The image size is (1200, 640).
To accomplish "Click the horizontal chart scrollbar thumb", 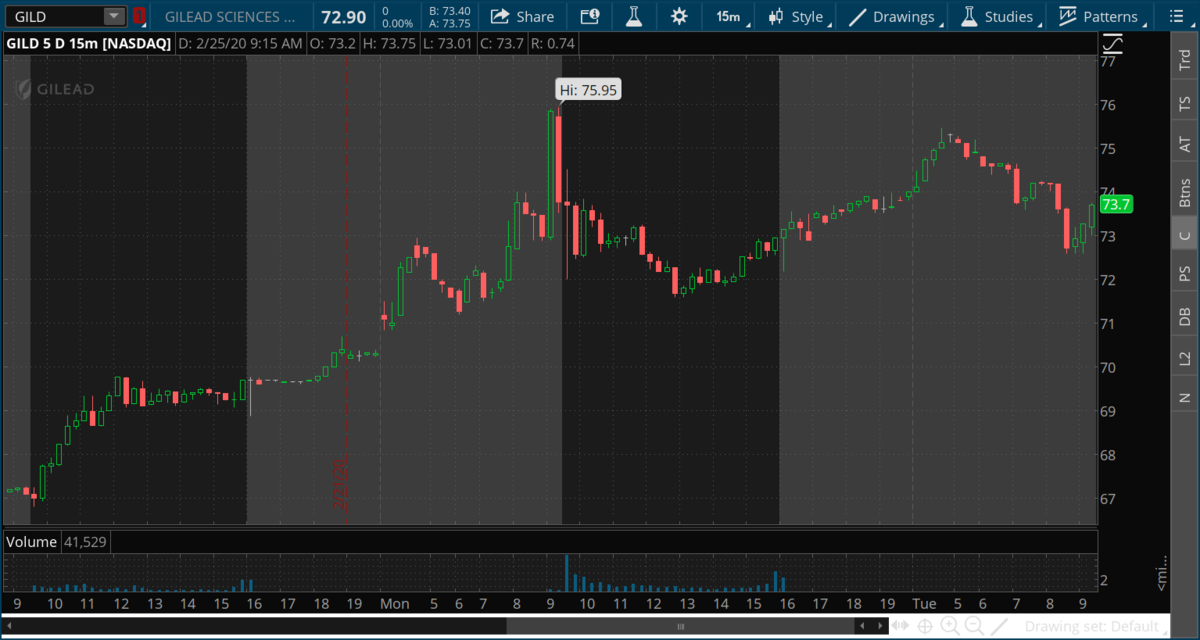I will (681, 627).
